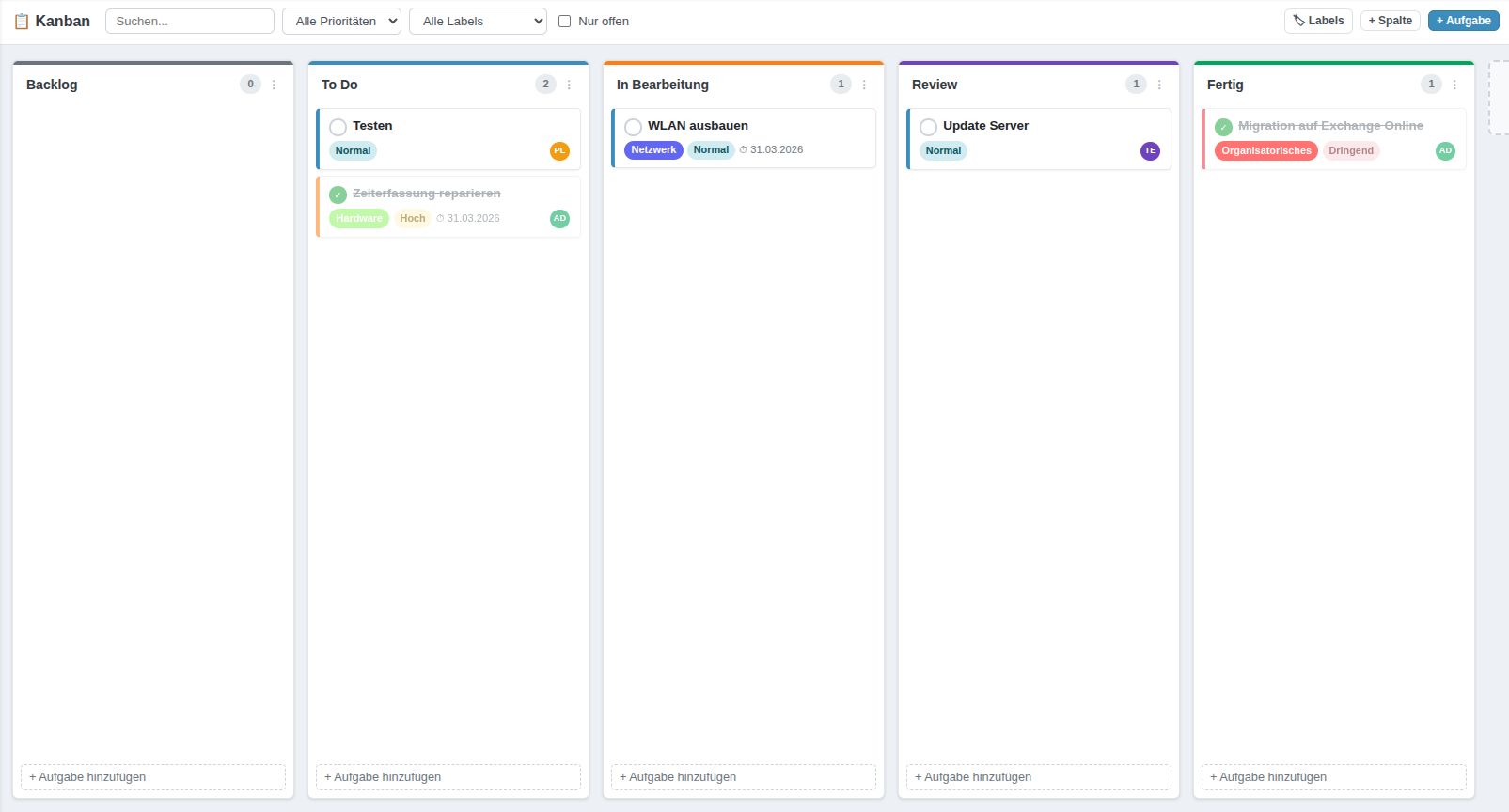Screen dimensions: 1509x812
Task: Add a new column with + Spalte
Action: pyautogui.click(x=1390, y=21)
